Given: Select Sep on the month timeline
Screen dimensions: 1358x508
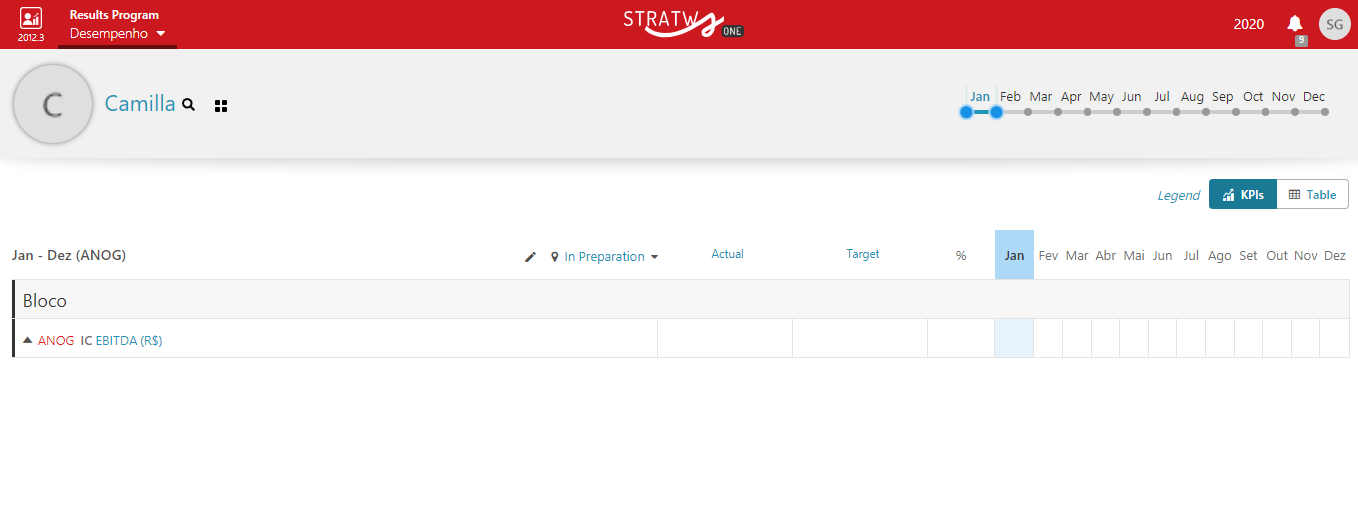Looking at the screenshot, I should [1223, 97].
